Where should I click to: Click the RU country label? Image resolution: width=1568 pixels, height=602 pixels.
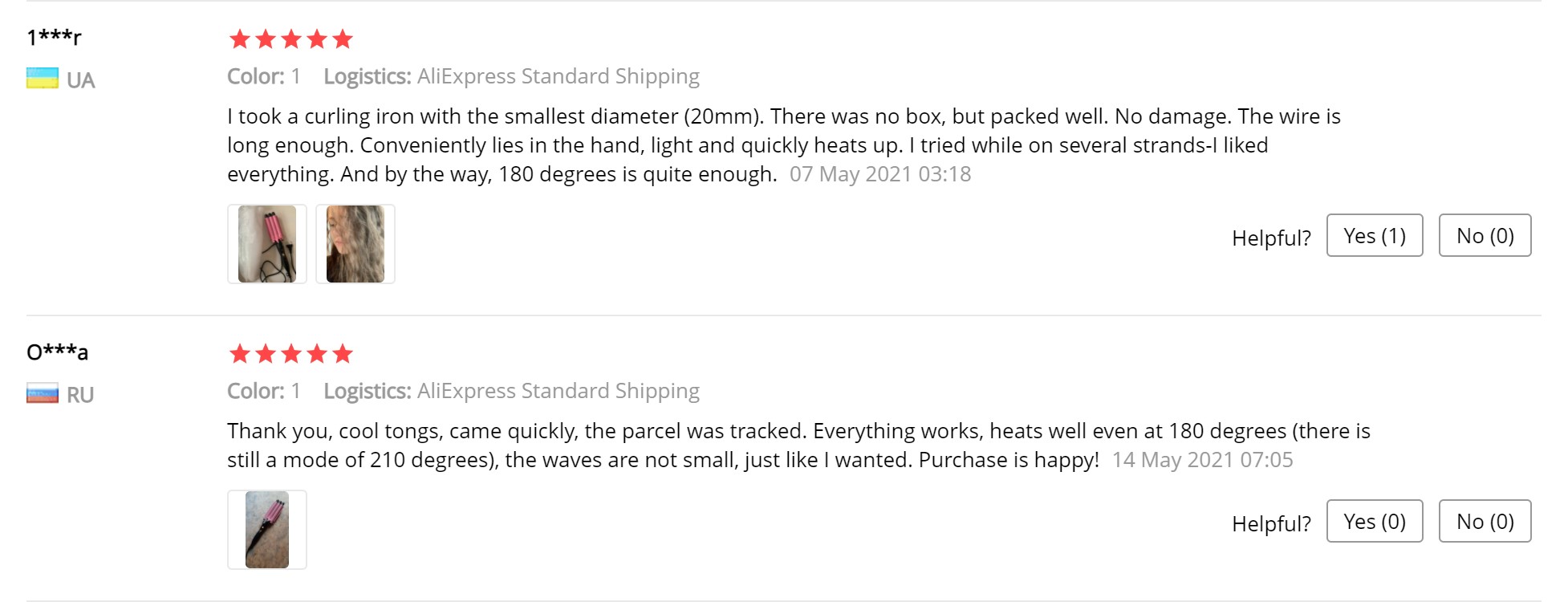click(x=80, y=395)
